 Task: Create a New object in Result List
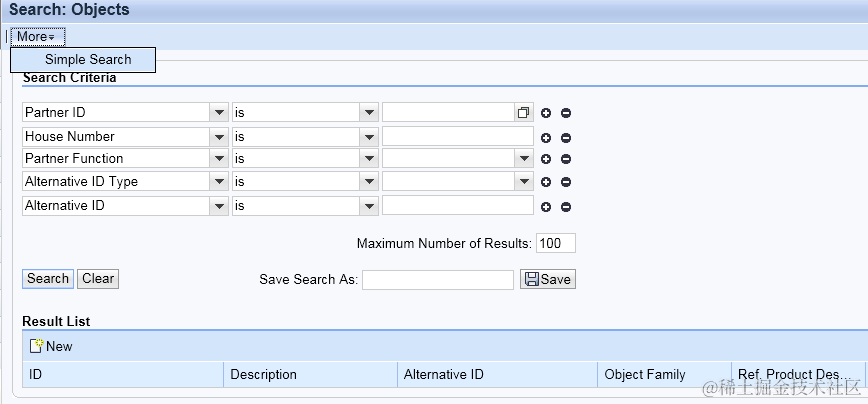pyautogui.click(x=51, y=346)
